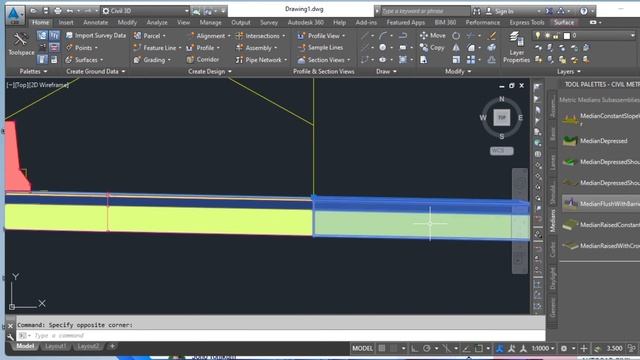Click the Profile View tool
Viewport: 640px width, 360px height.
pos(321,36)
